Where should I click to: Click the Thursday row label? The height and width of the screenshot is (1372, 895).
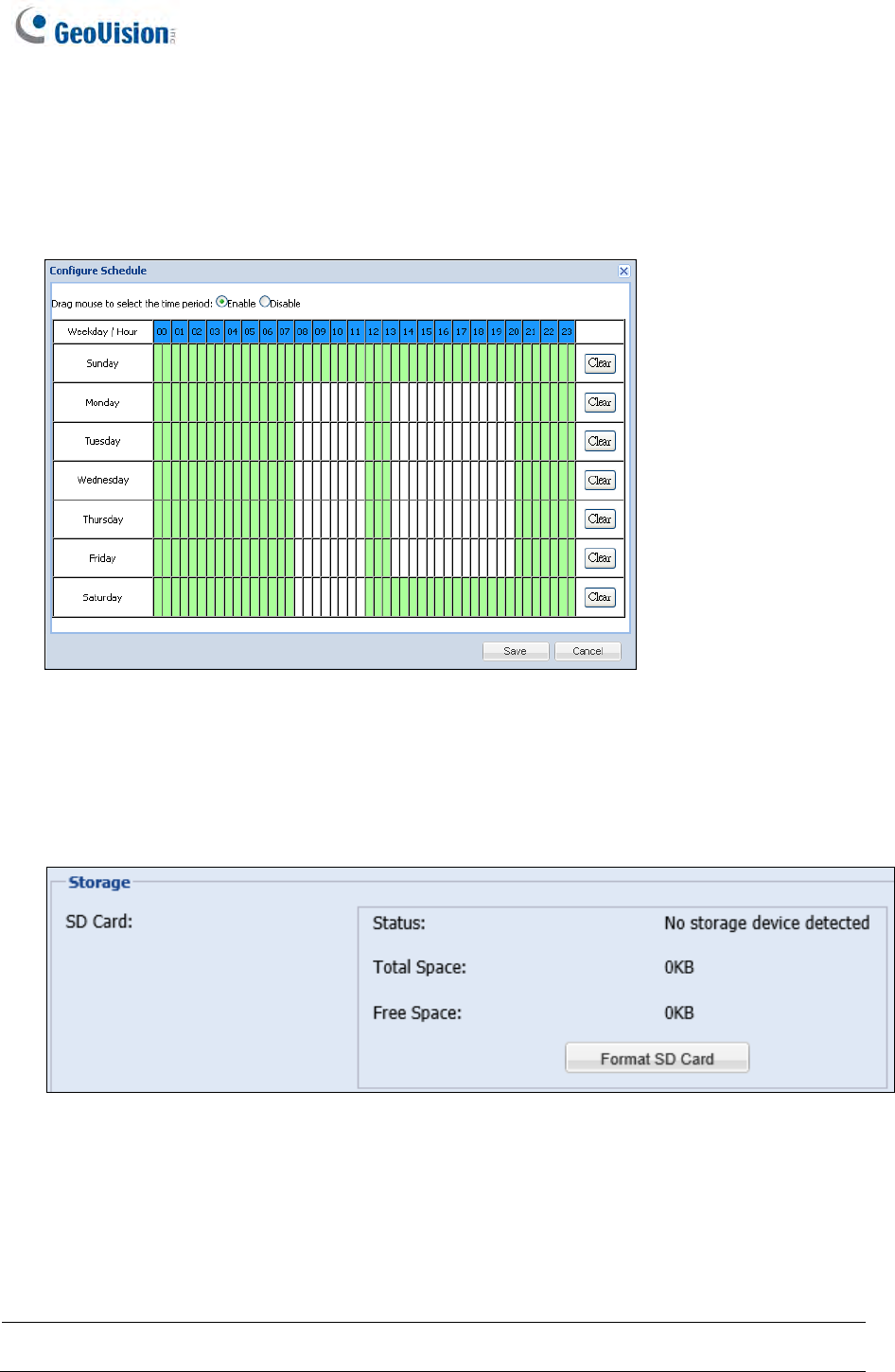102,519
